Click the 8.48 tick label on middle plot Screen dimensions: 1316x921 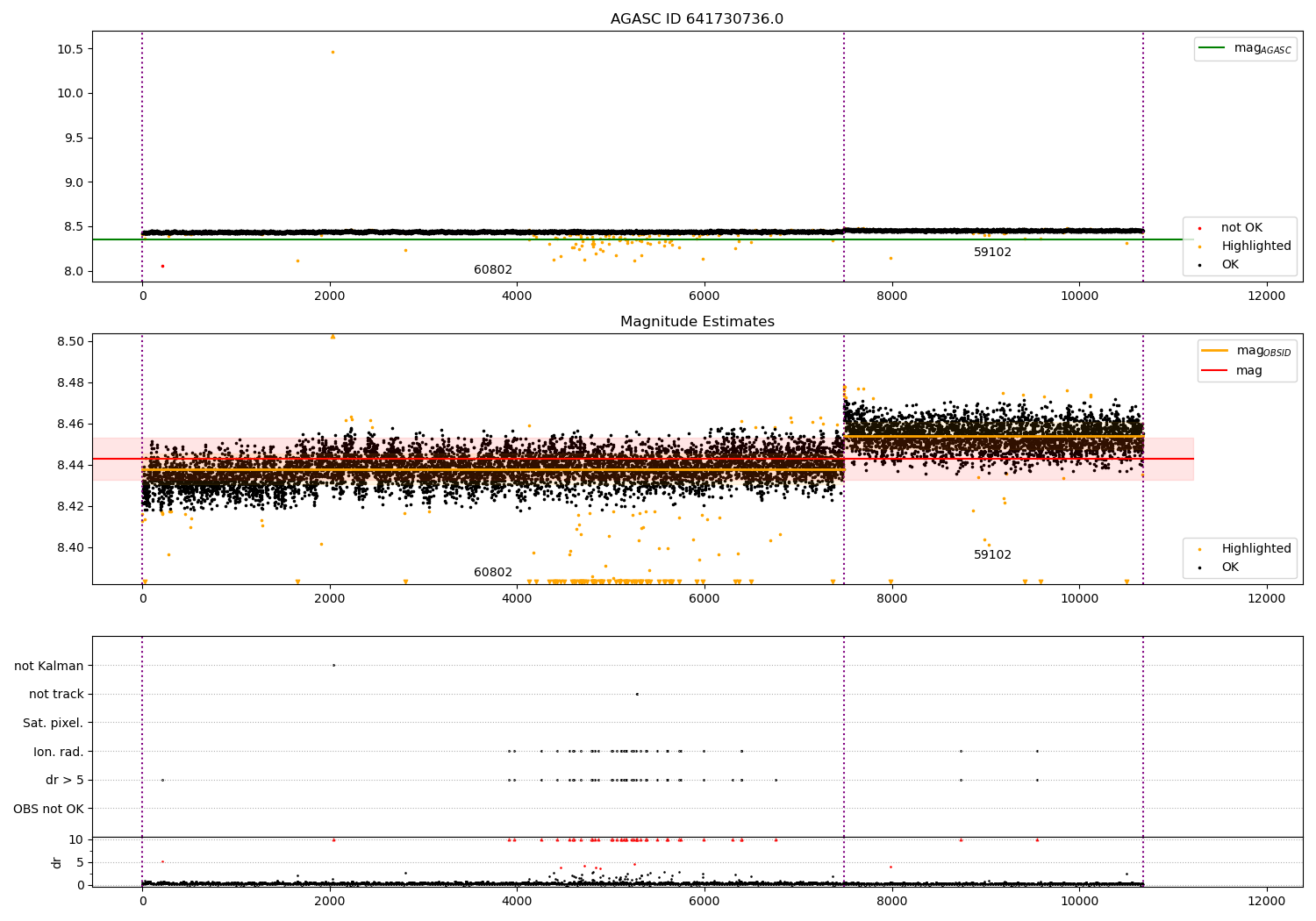[x=70, y=382]
